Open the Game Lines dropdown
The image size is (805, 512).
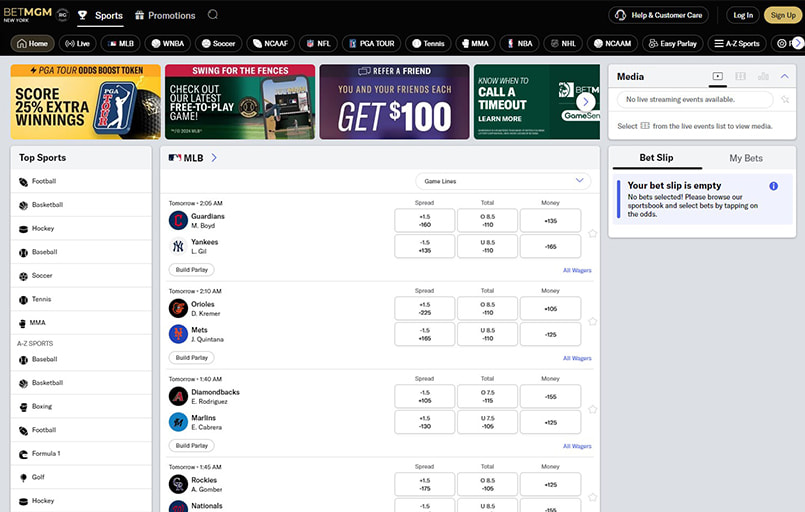pos(503,181)
